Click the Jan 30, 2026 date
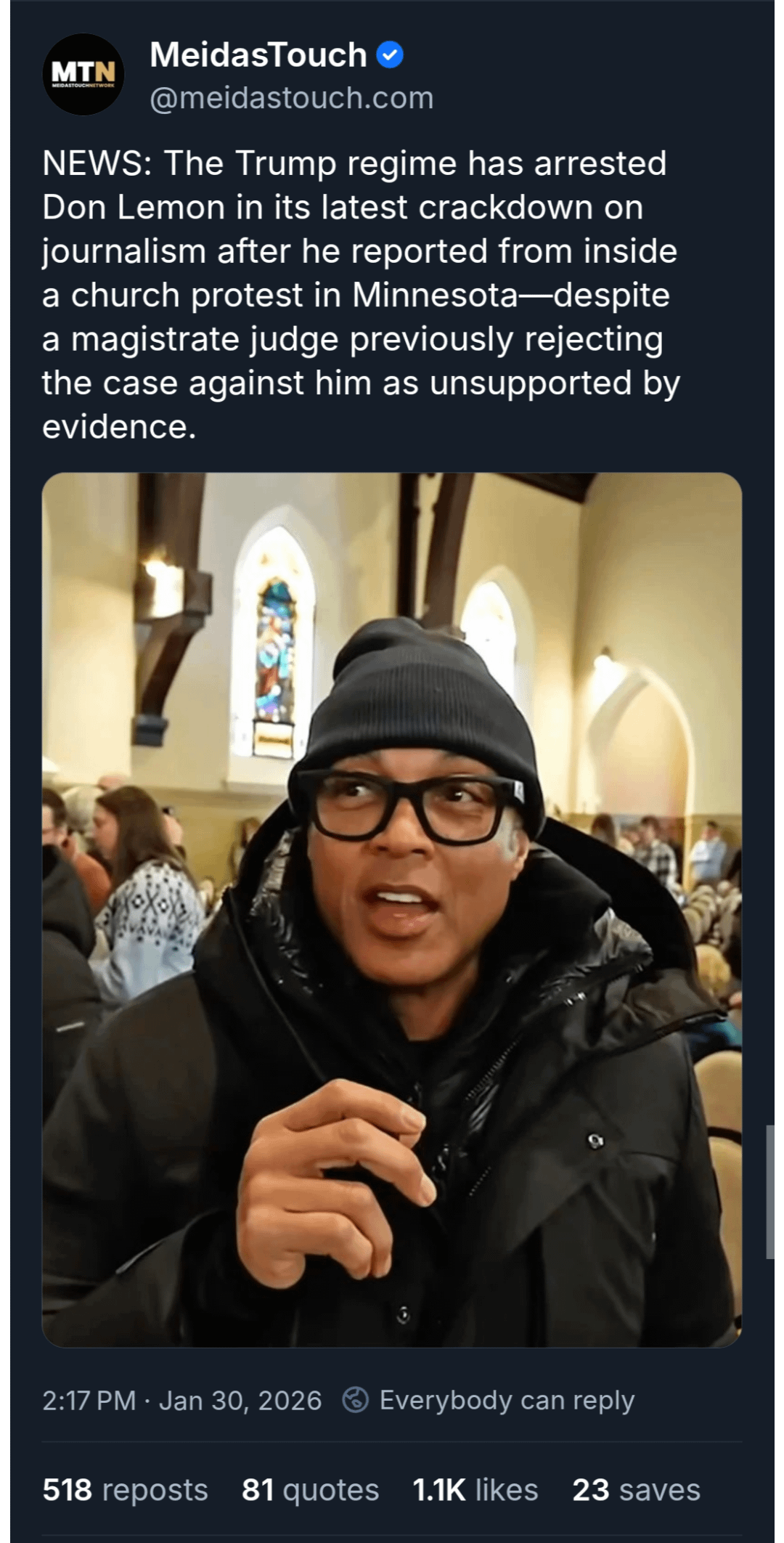The width and height of the screenshot is (784, 1543). (x=240, y=1400)
